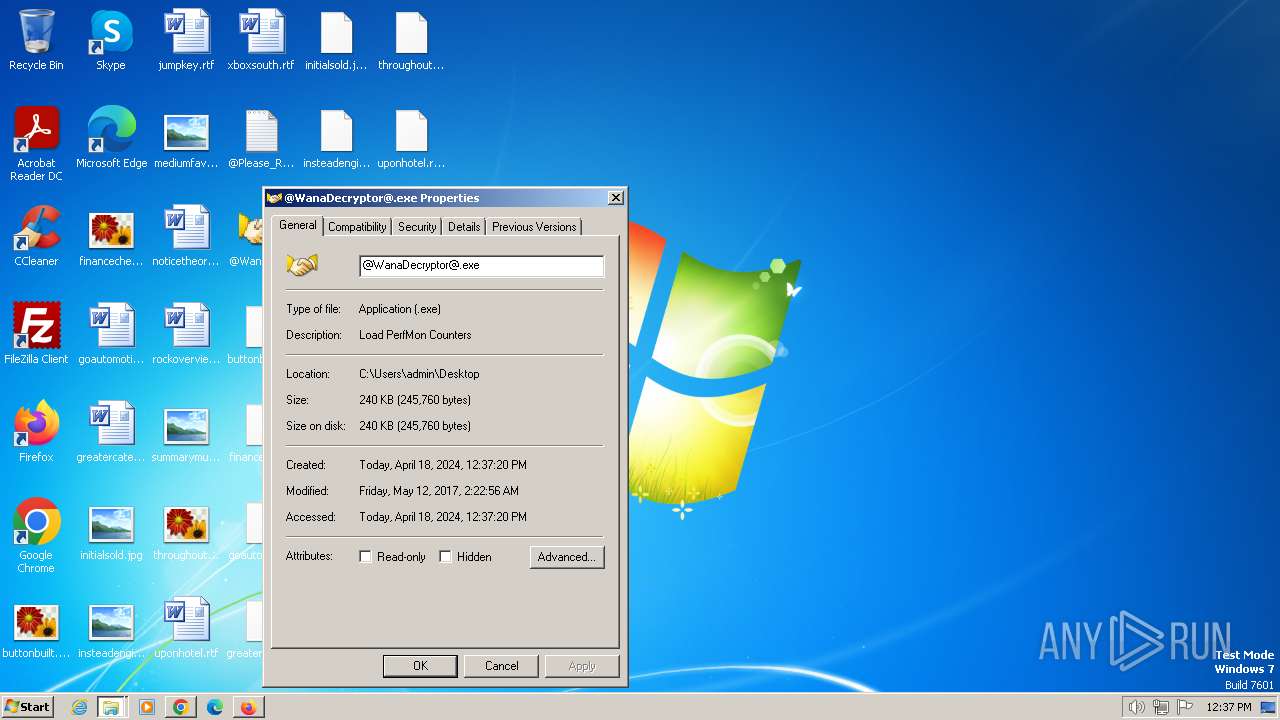Launch Firefox from the taskbar
The height and width of the screenshot is (720, 1280).
pos(248,707)
